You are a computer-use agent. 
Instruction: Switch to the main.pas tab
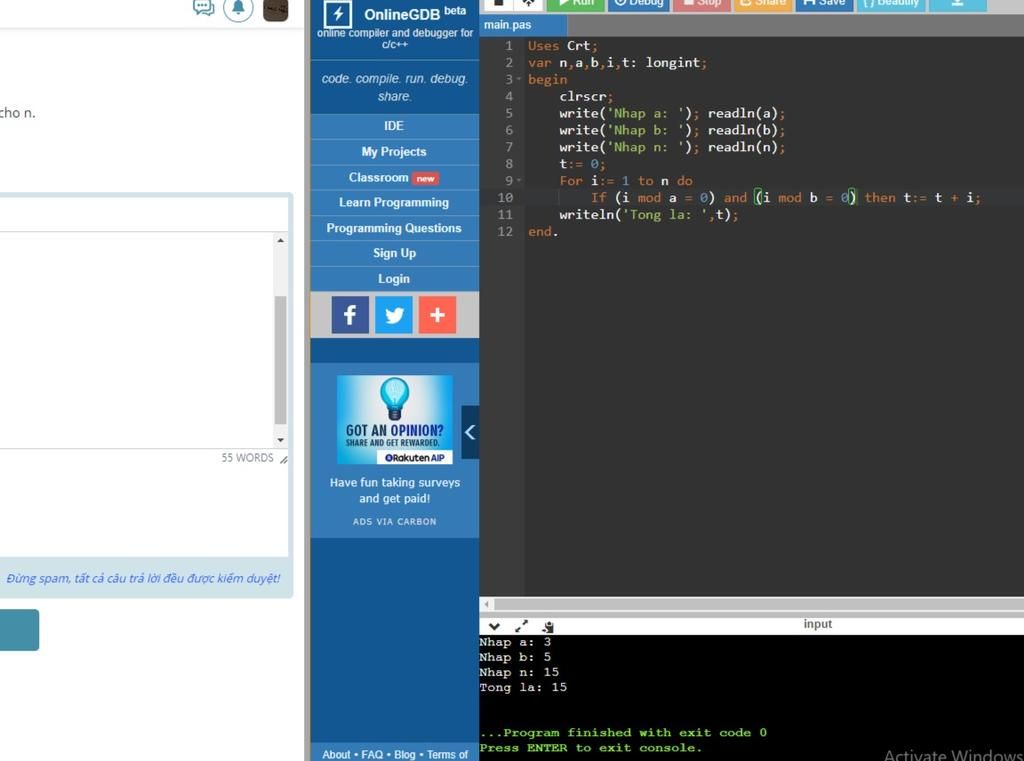tap(509, 25)
